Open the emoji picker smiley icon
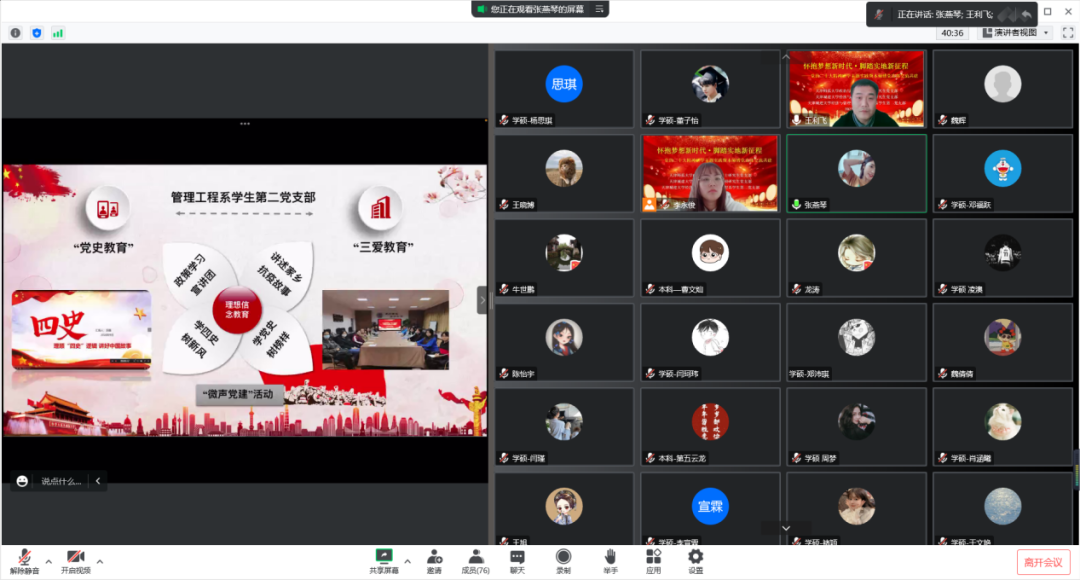 point(22,481)
